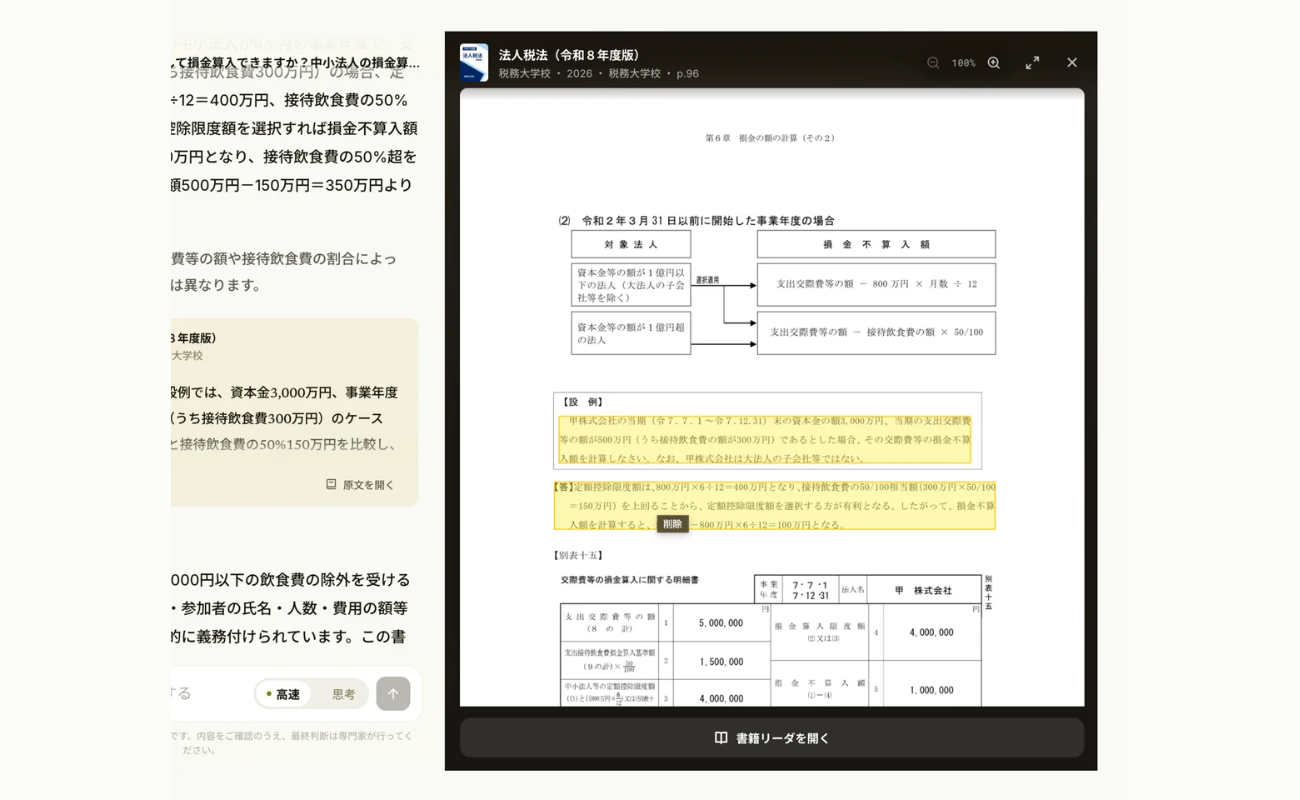Click the 1,500,000 table value
The width and height of the screenshot is (1300, 800).
pyautogui.click(x=721, y=662)
